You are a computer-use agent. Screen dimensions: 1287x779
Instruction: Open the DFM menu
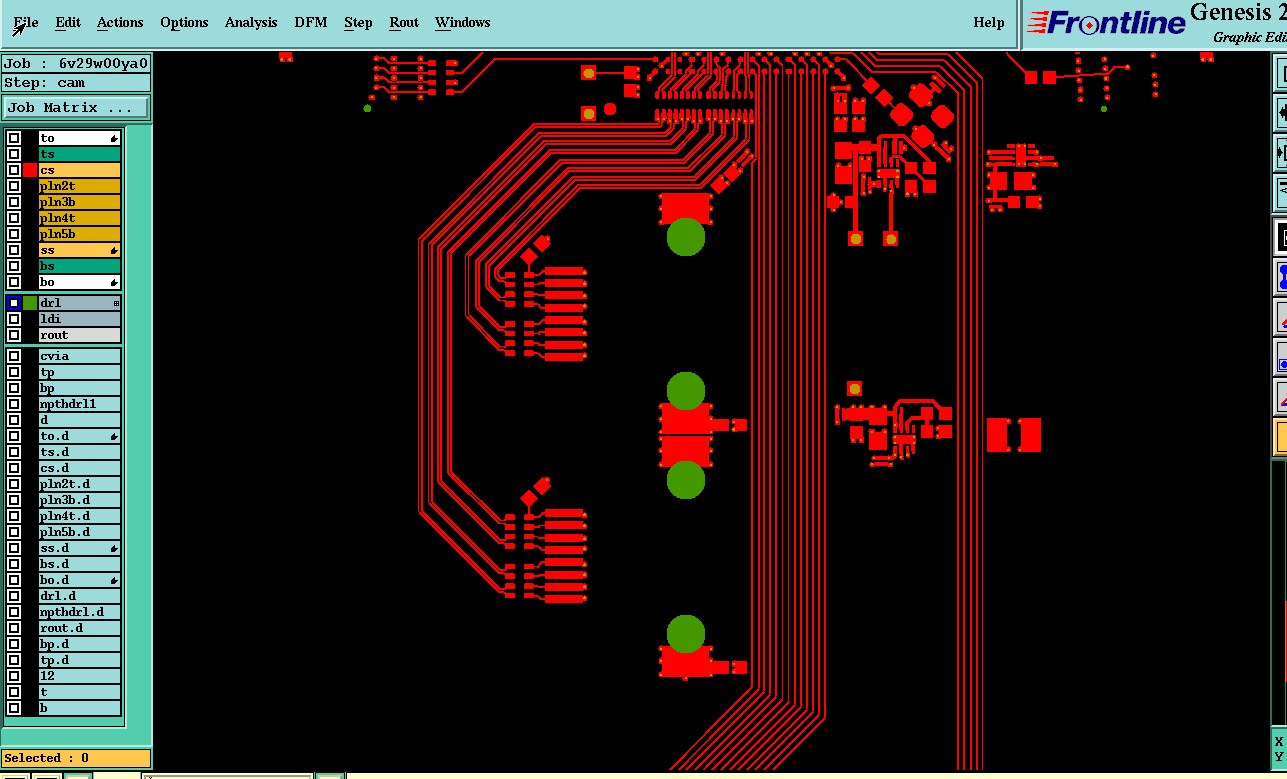311,22
